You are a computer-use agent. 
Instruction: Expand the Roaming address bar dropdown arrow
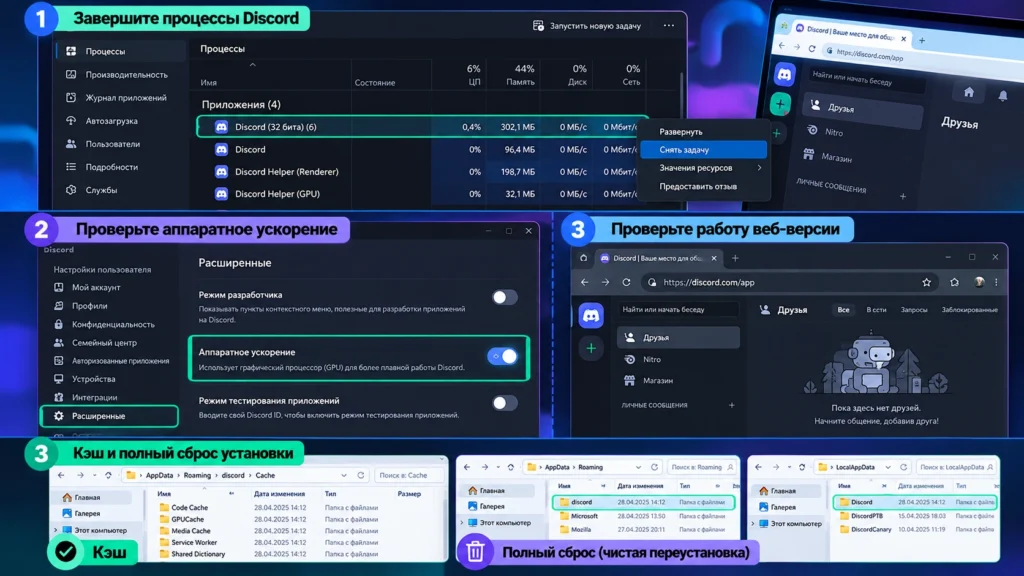[x=638, y=468]
